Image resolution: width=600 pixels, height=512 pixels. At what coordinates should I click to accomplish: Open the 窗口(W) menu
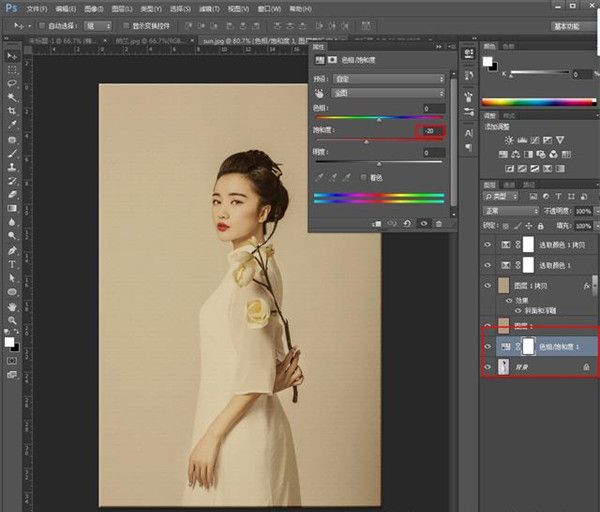click(269, 8)
